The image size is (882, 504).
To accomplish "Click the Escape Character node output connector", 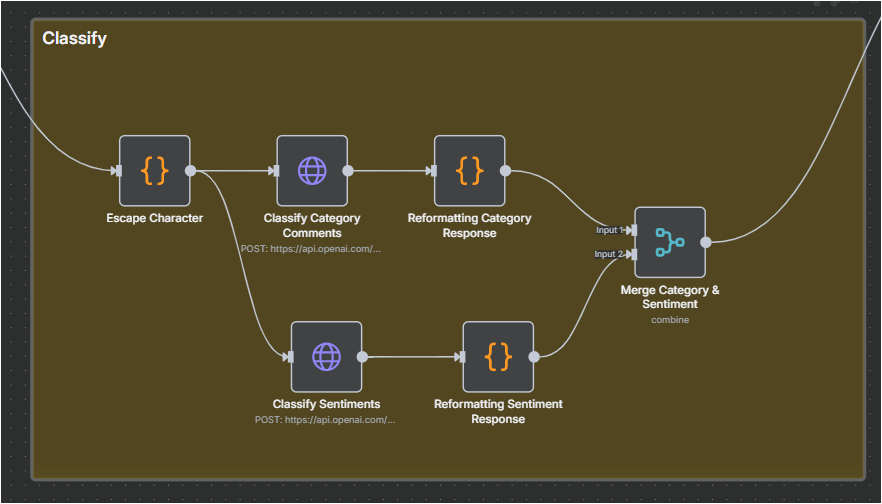I will pos(191,170).
